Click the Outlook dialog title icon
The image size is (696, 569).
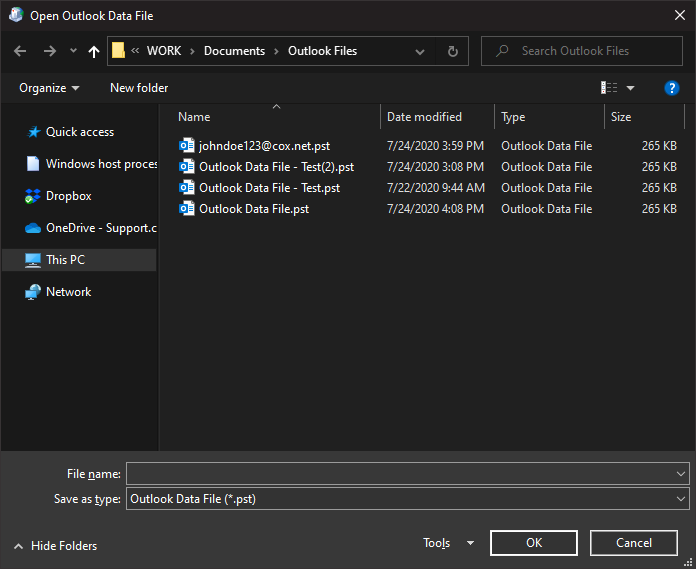pos(16,15)
